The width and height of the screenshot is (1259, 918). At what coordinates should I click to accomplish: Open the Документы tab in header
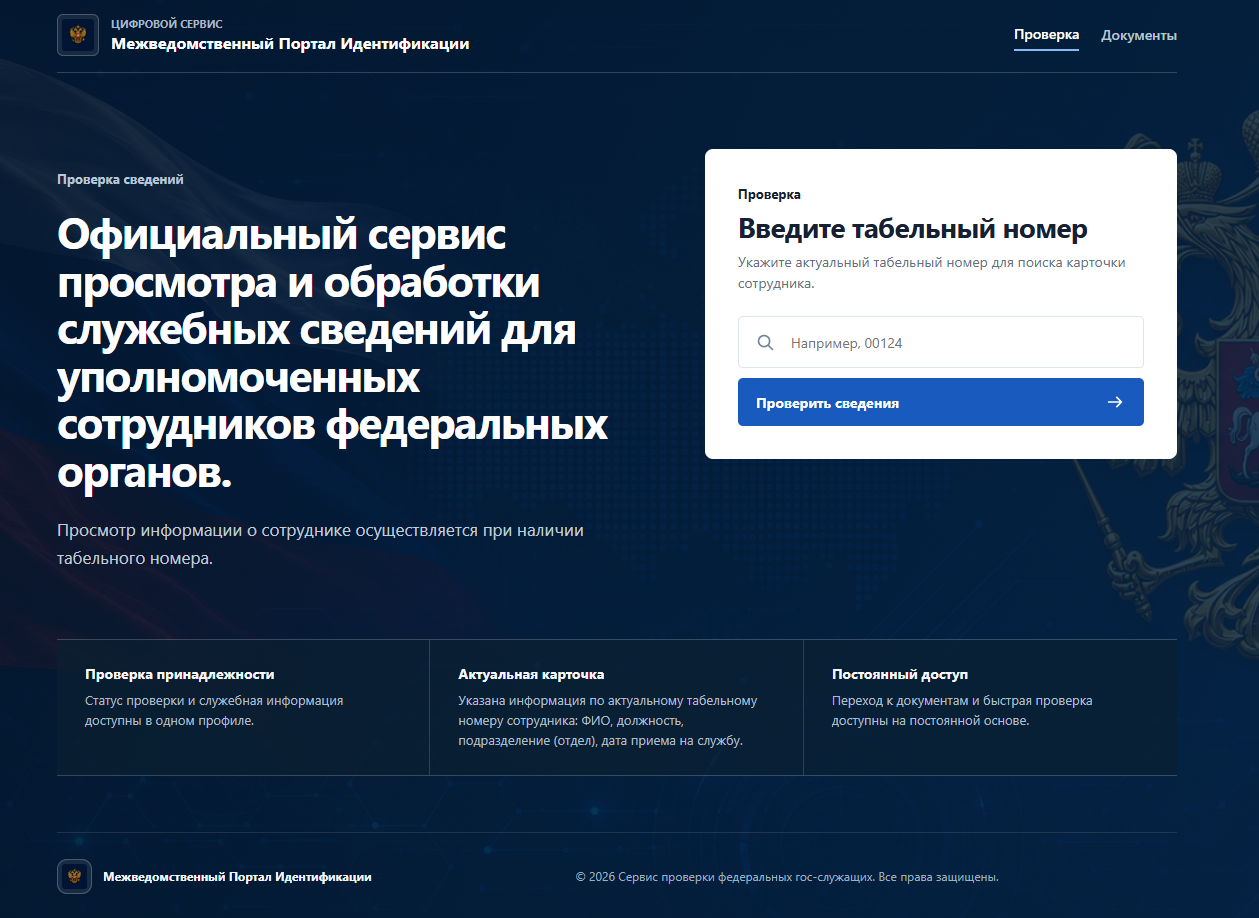(x=1139, y=35)
